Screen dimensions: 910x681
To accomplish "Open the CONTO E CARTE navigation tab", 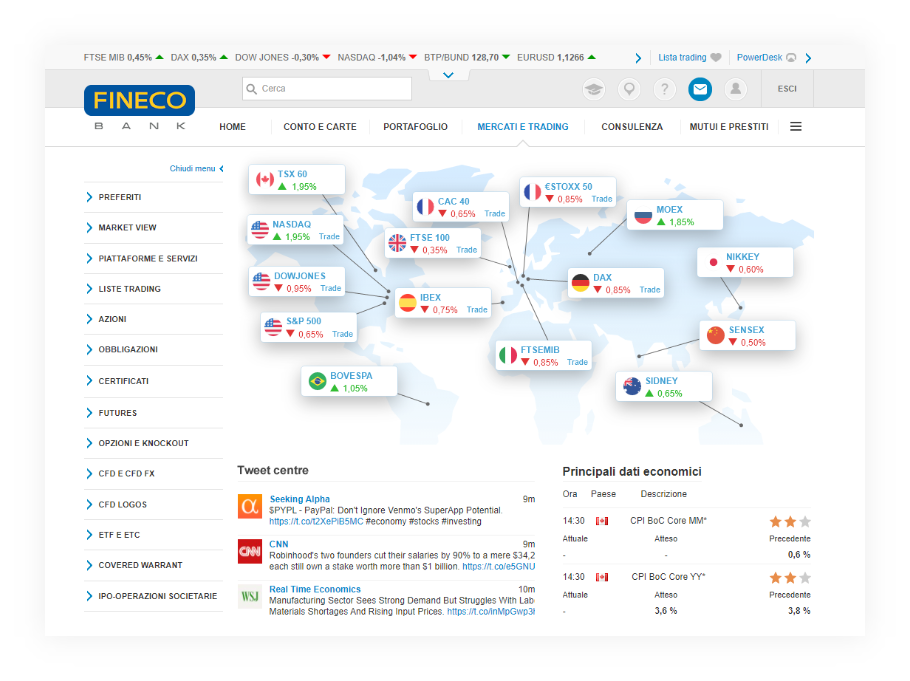I will click(x=320, y=127).
